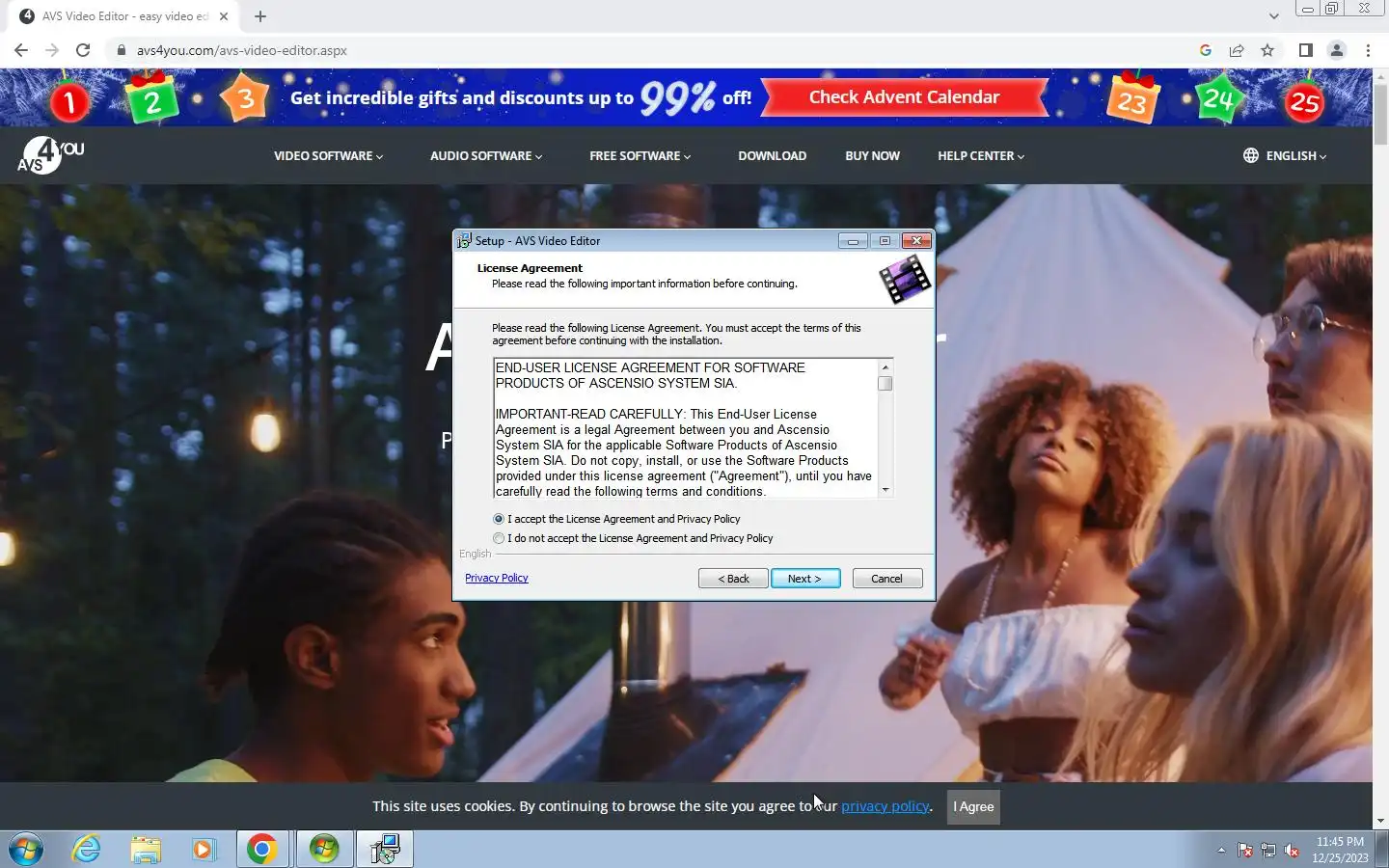This screenshot has width=1389, height=868.
Task: Click license agreement scrollbar thumb
Action: tap(885, 384)
